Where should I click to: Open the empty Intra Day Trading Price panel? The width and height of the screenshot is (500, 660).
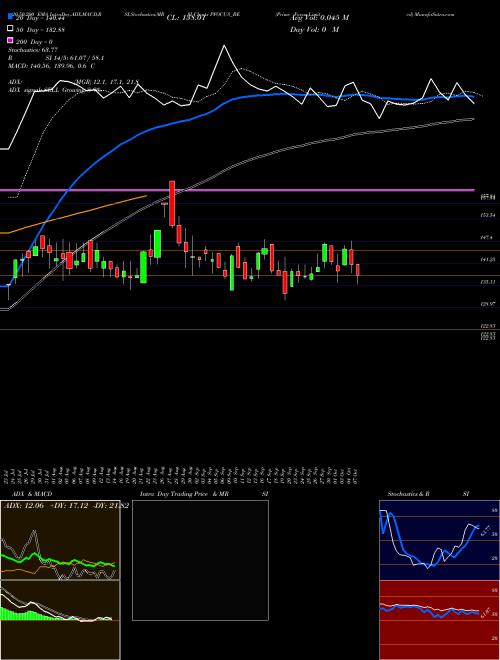point(200,560)
